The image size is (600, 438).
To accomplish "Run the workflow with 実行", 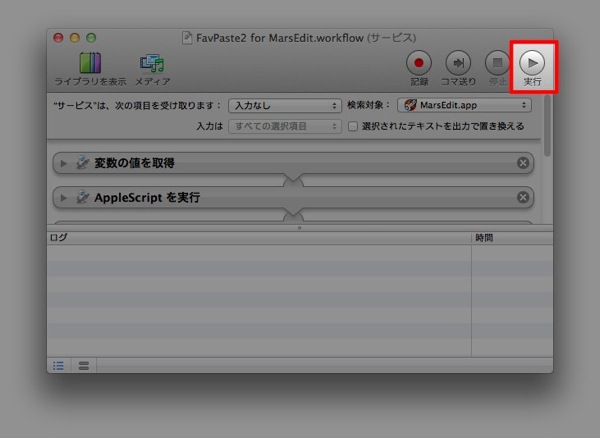I will click(x=532, y=68).
